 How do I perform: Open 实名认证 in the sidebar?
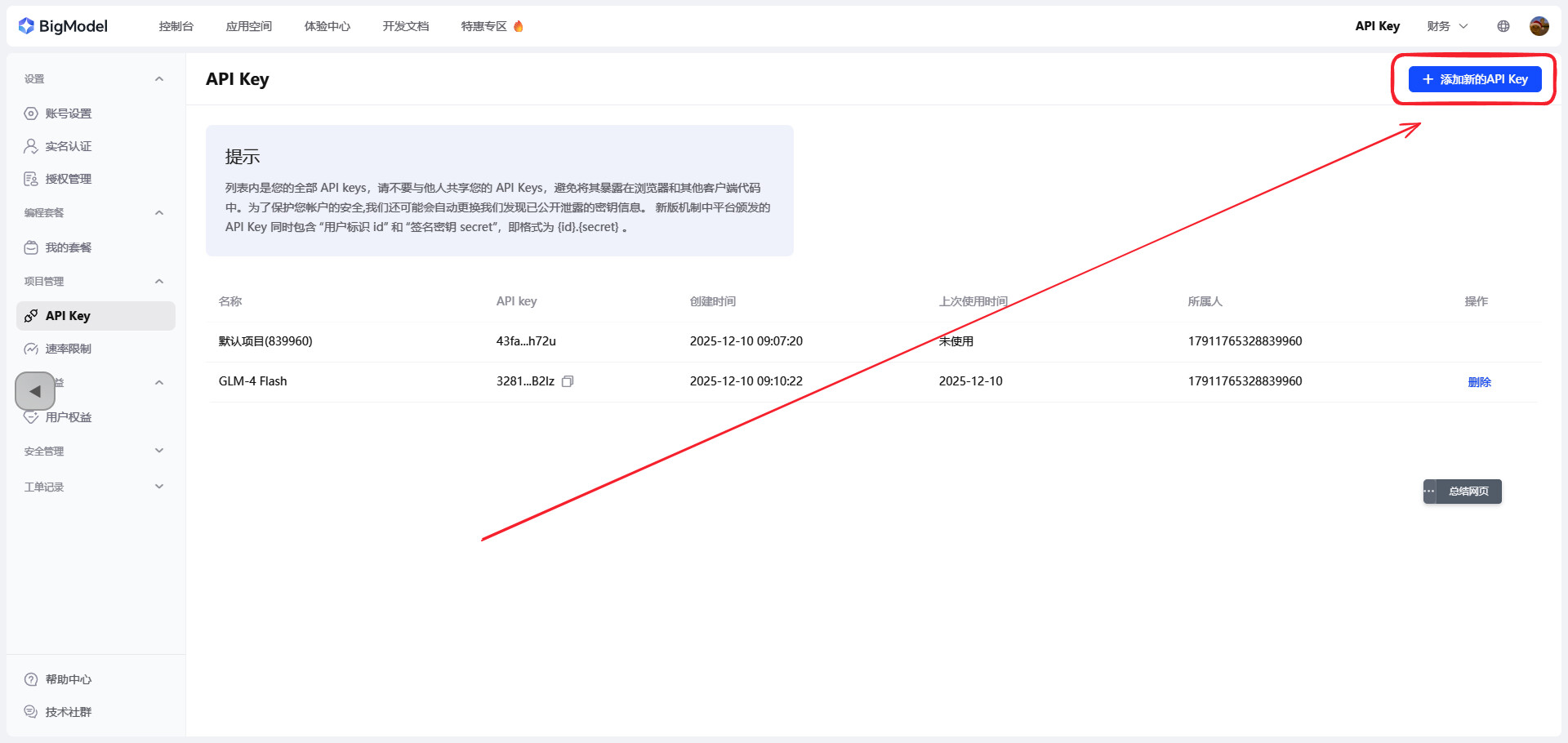click(x=68, y=146)
